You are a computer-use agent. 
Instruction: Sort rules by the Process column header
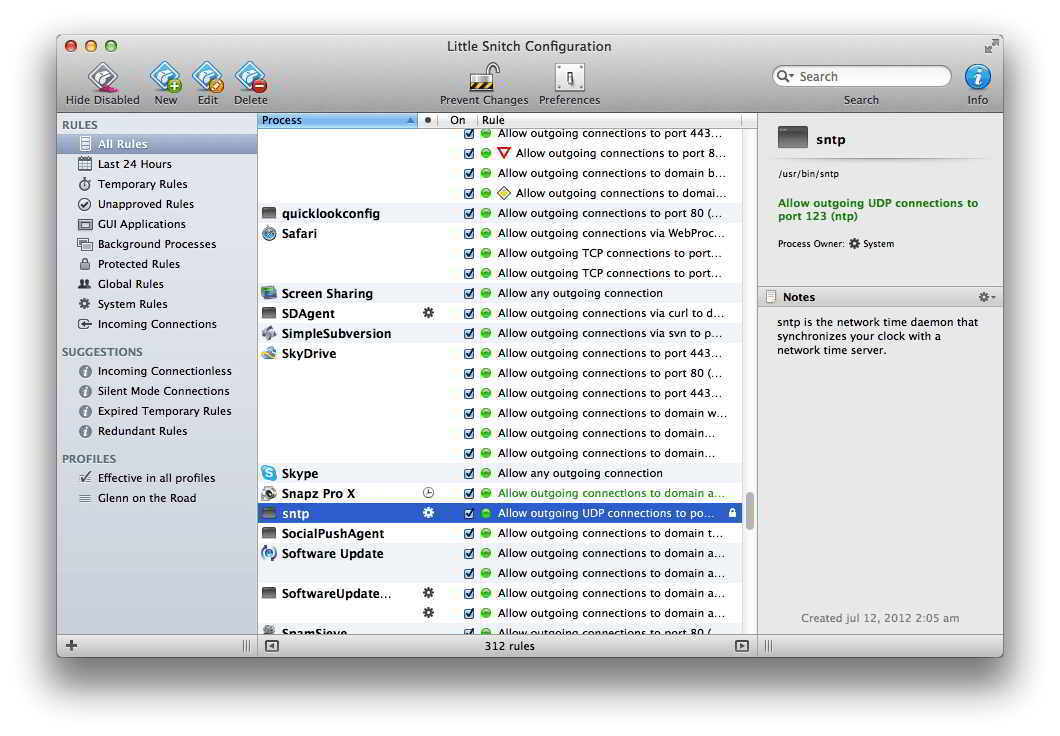(x=335, y=120)
